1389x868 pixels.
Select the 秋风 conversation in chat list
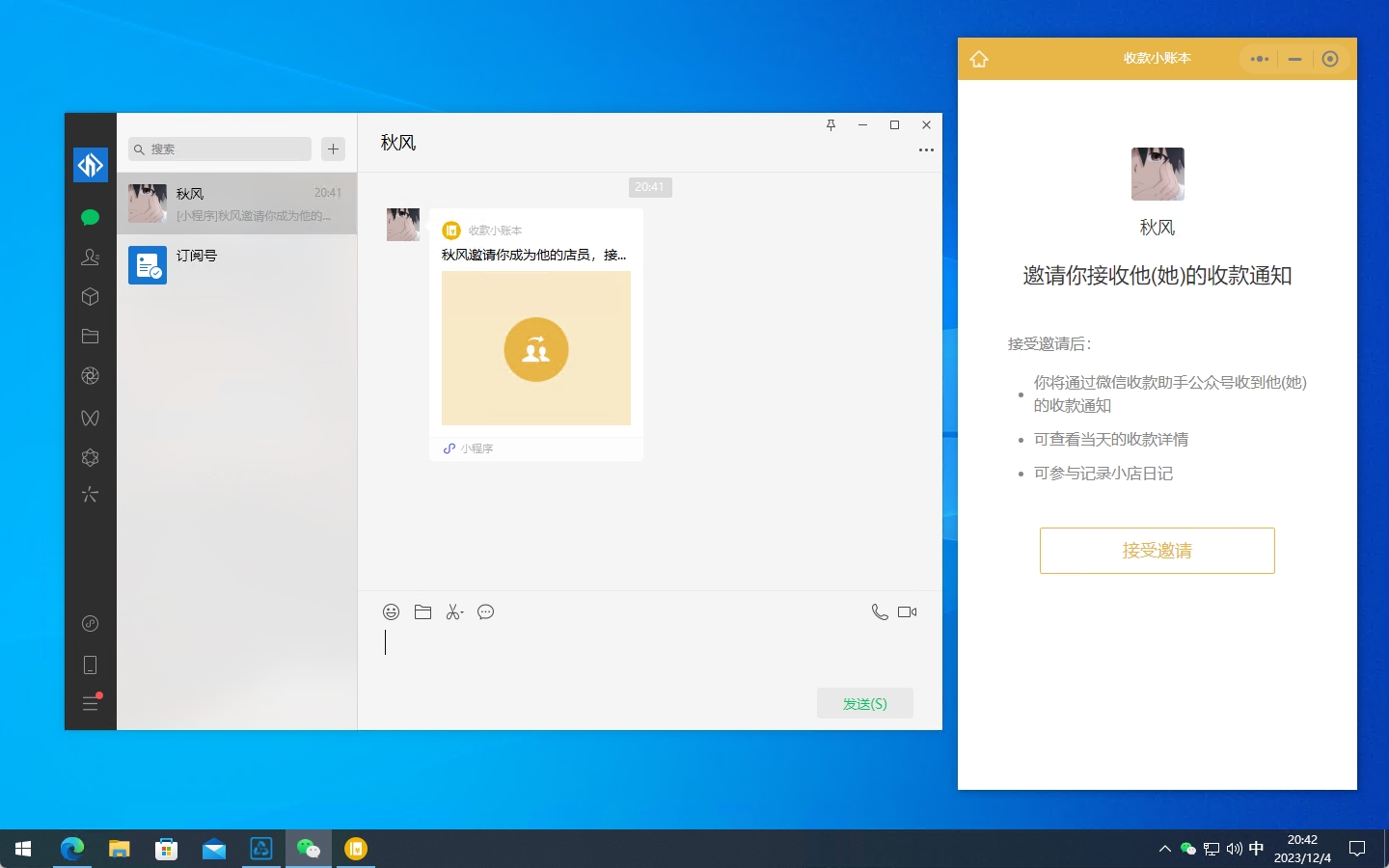point(236,203)
